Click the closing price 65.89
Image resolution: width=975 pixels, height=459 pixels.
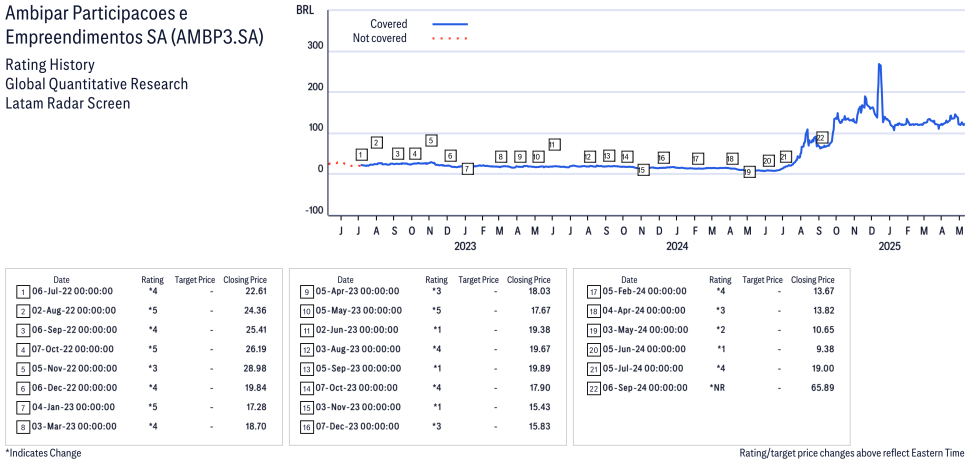(x=823, y=388)
